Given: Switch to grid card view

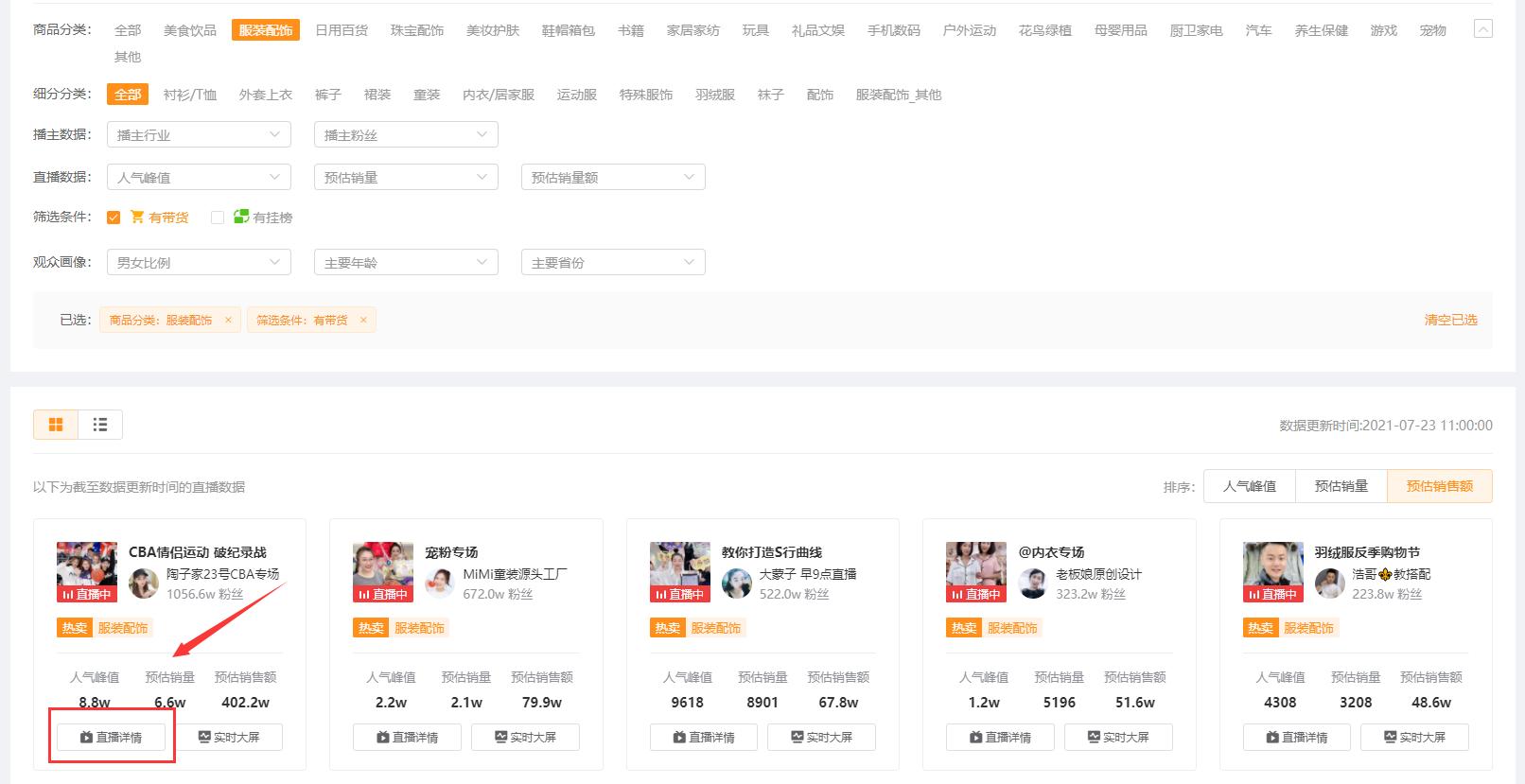Looking at the screenshot, I should (x=56, y=425).
